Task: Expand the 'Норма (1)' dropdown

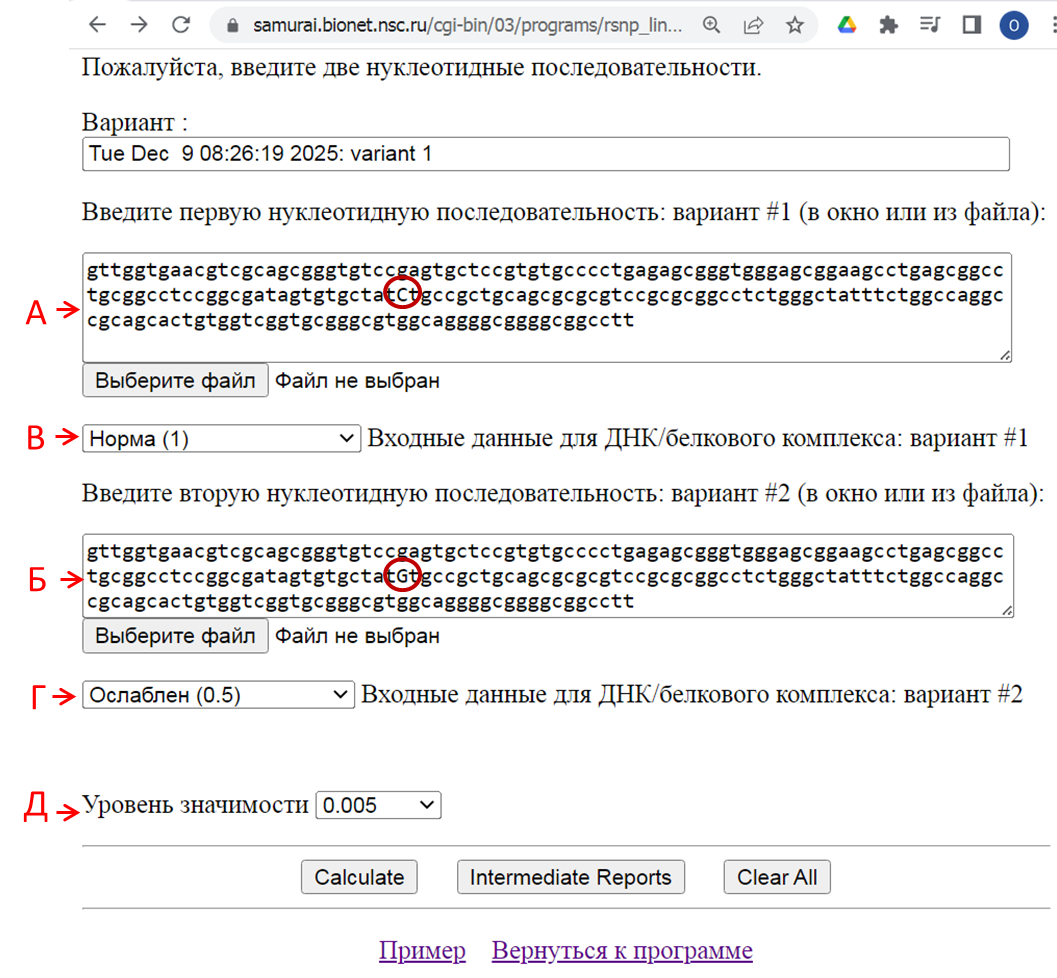Action: coord(221,438)
